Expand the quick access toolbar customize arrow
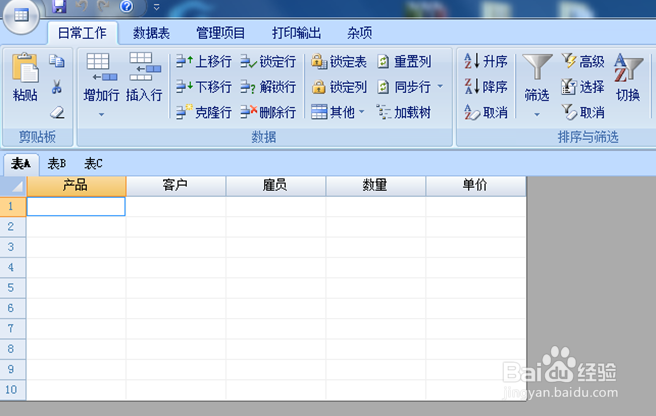Image resolution: width=656 pixels, height=416 pixels. click(156, 7)
